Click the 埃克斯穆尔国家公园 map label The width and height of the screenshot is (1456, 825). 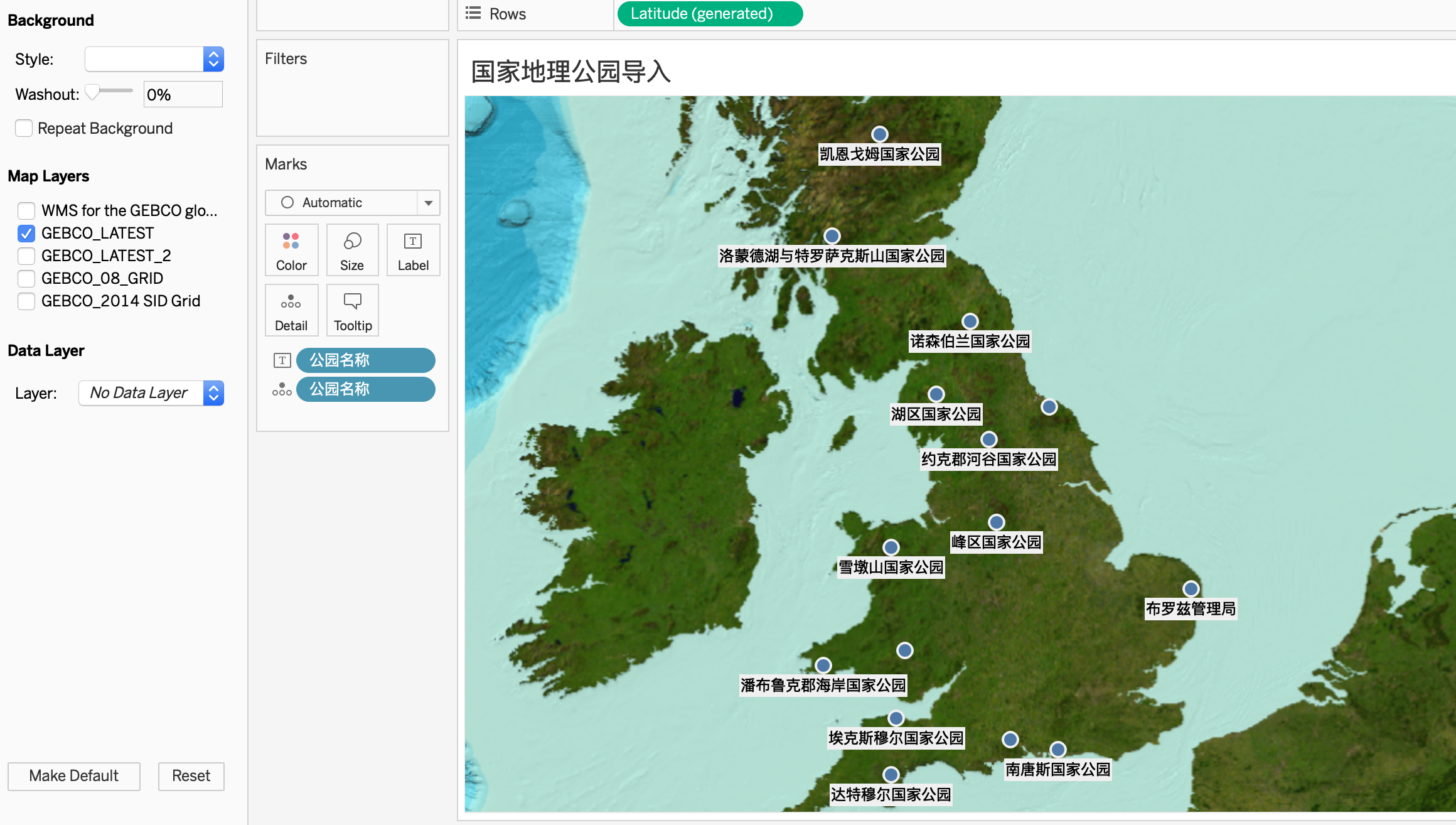pyautogui.click(x=896, y=738)
